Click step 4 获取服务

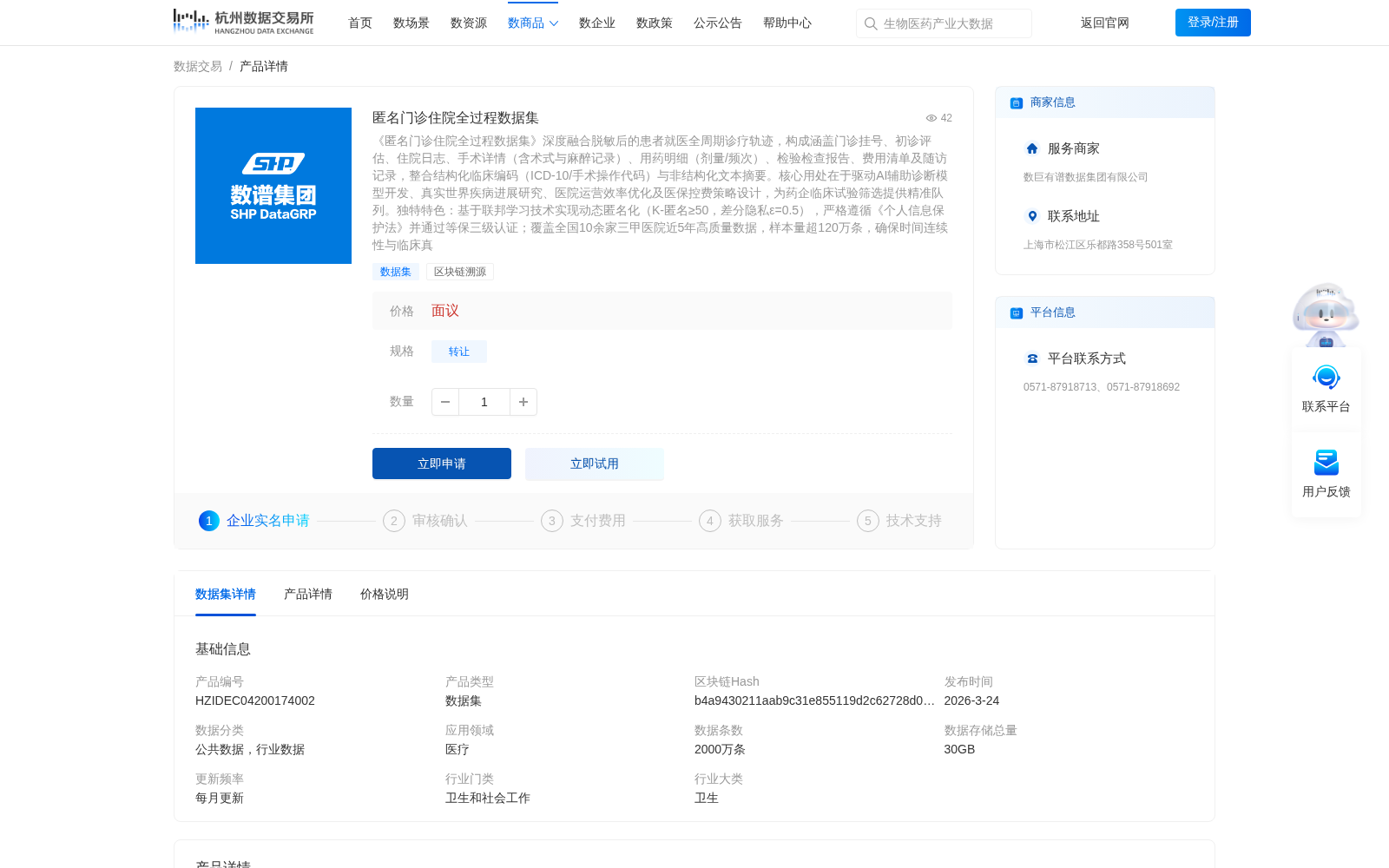pos(741,521)
